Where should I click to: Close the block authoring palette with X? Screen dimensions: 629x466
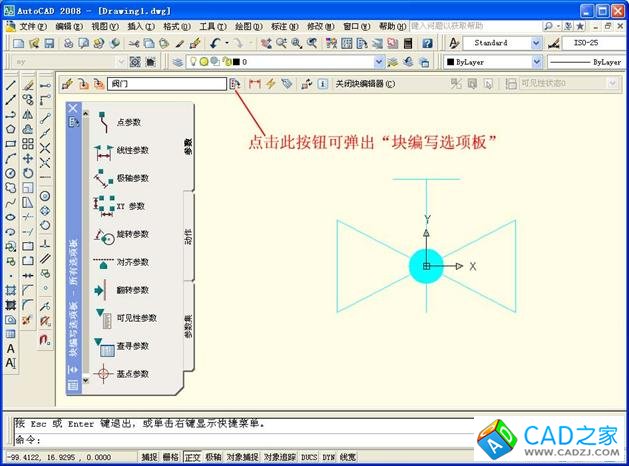click(x=72, y=107)
